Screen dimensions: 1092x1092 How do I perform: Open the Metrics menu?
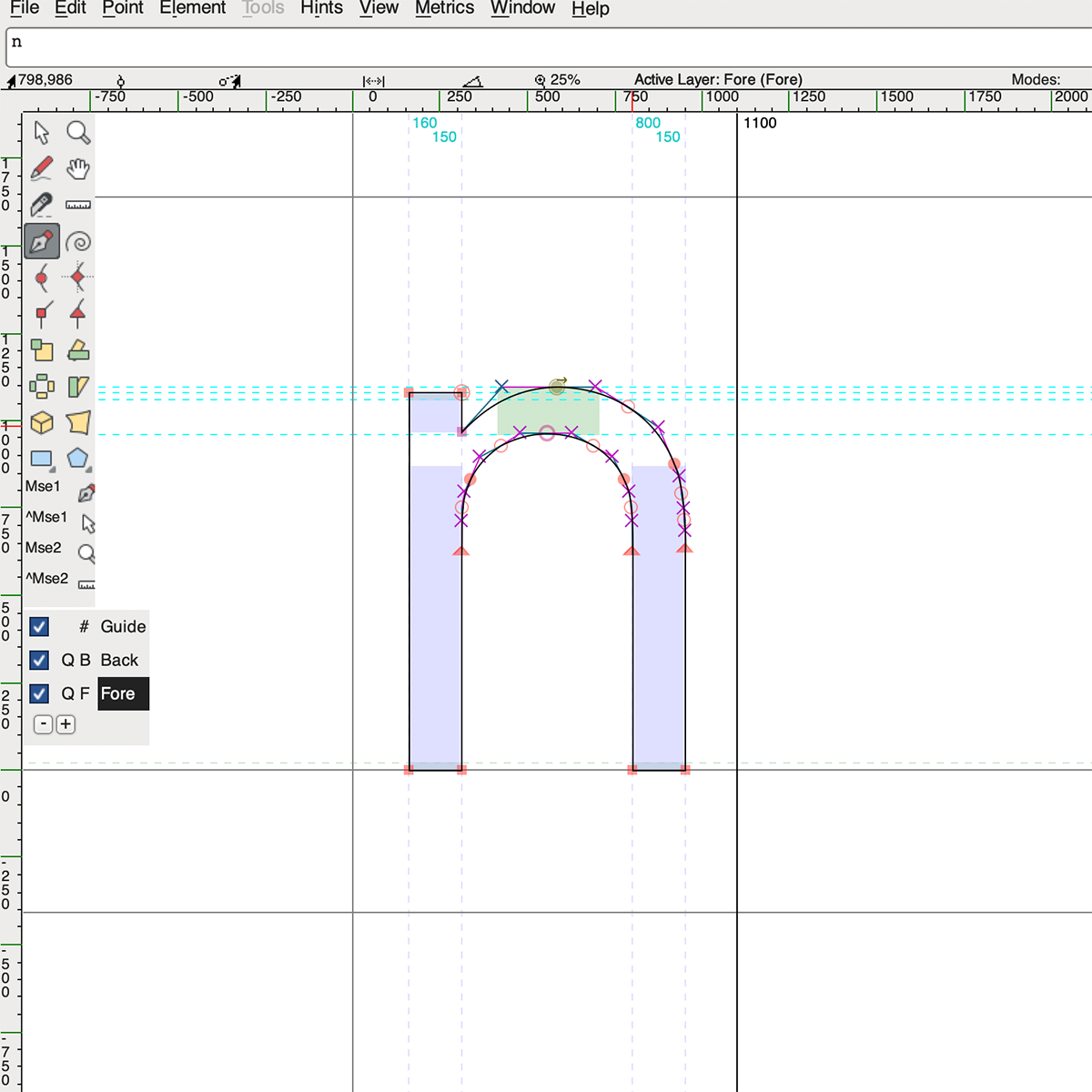click(x=444, y=8)
